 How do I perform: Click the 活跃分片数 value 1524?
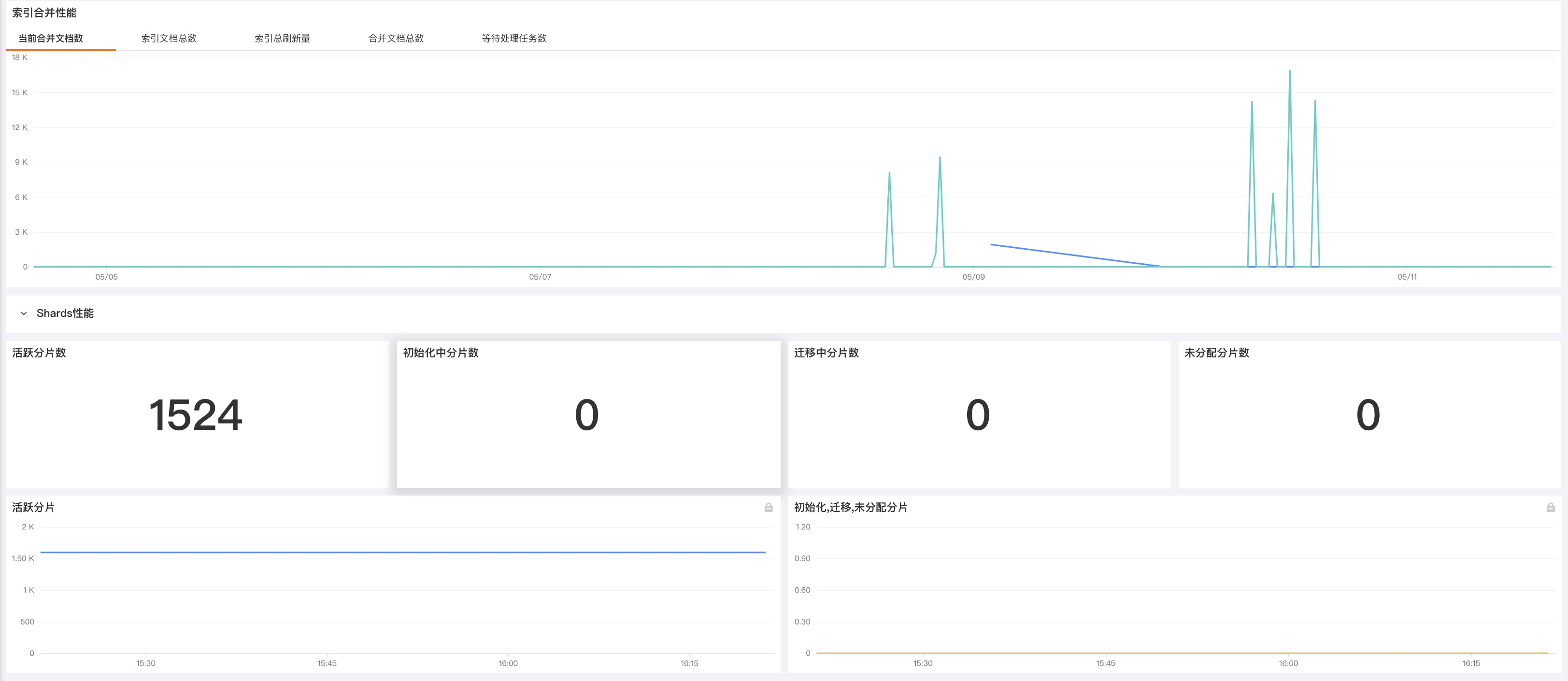[195, 415]
